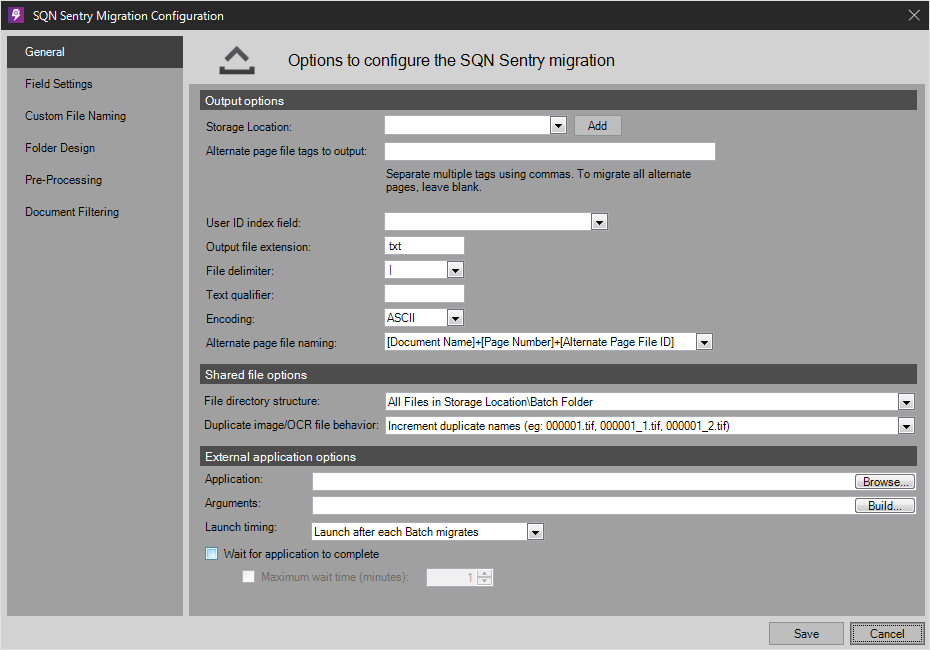Screen dimensions: 930x650
Task: Click the Shared file options section header
Action: pos(558,375)
